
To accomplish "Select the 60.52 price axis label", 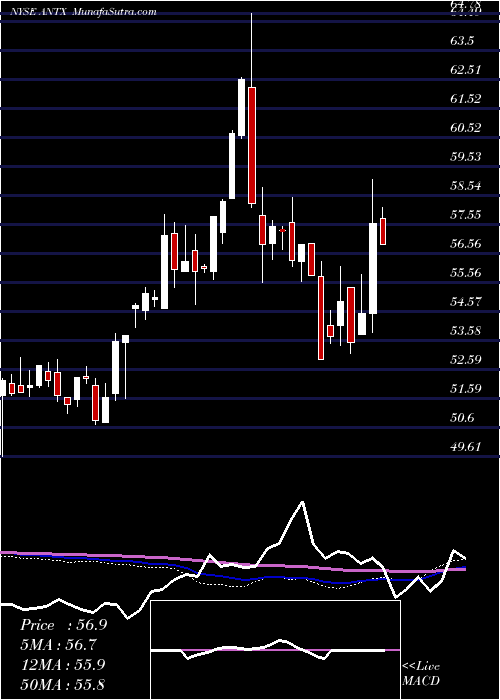I will [467, 128].
